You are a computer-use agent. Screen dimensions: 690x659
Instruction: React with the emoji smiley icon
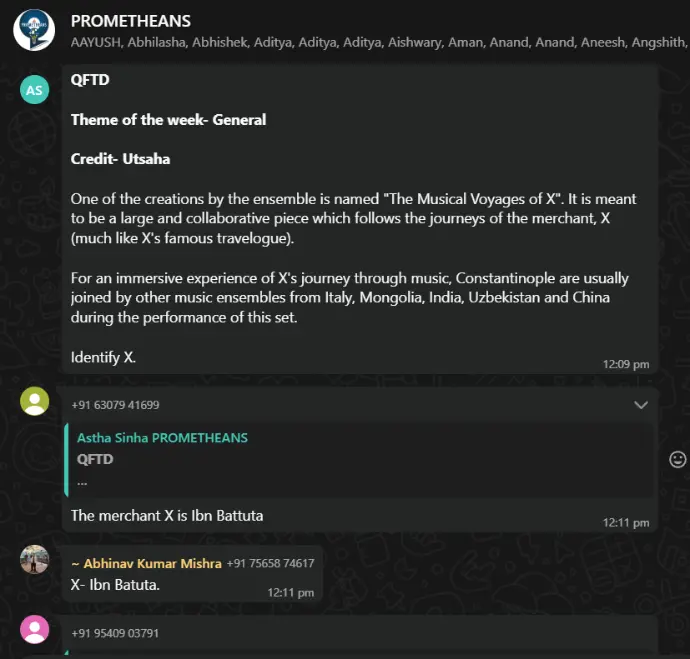pyautogui.click(x=677, y=459)
